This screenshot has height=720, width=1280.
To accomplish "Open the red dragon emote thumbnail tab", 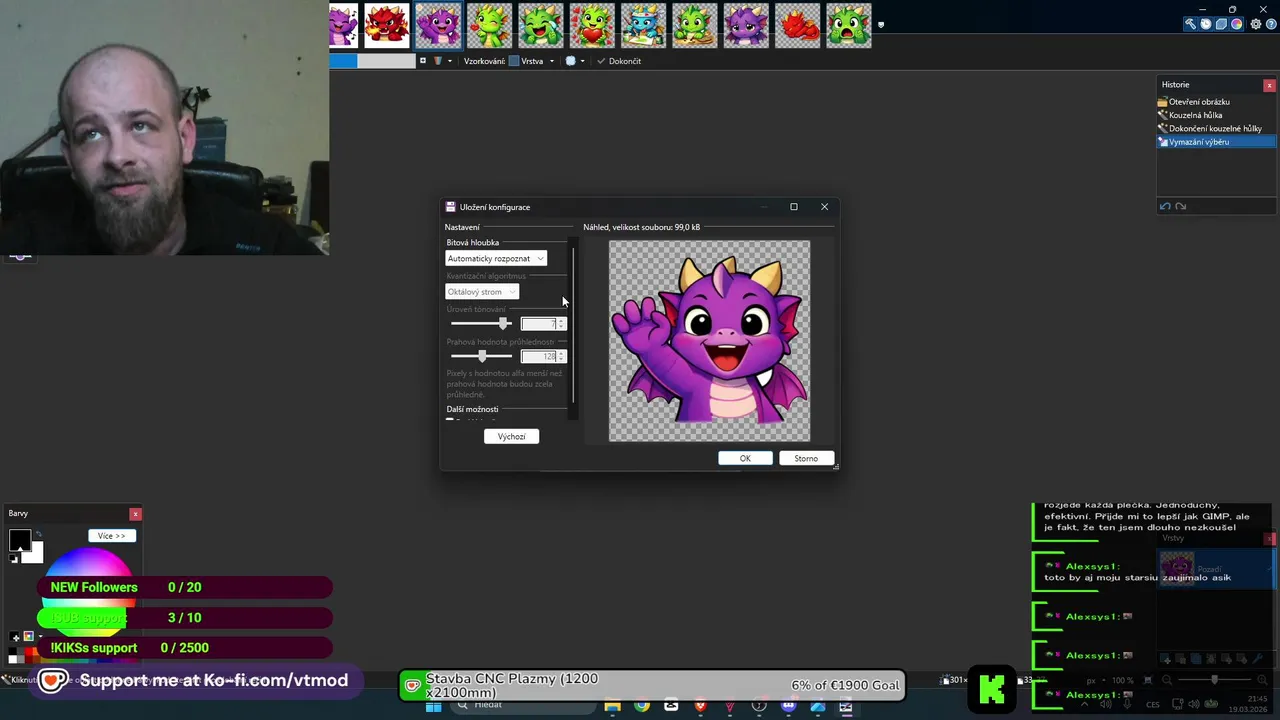I will coord(386,25).
